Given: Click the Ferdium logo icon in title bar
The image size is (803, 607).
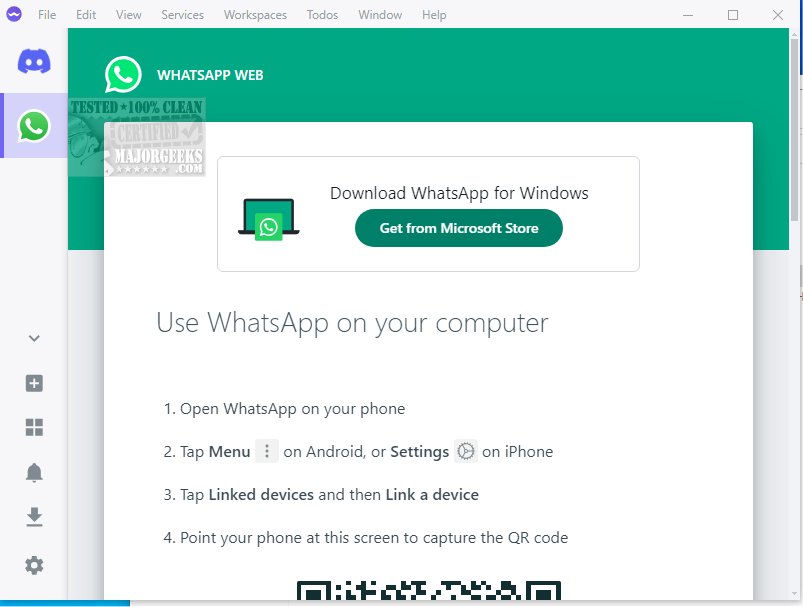Looking at the screenshot, I should pyautogui.click(x=14, y=14).
